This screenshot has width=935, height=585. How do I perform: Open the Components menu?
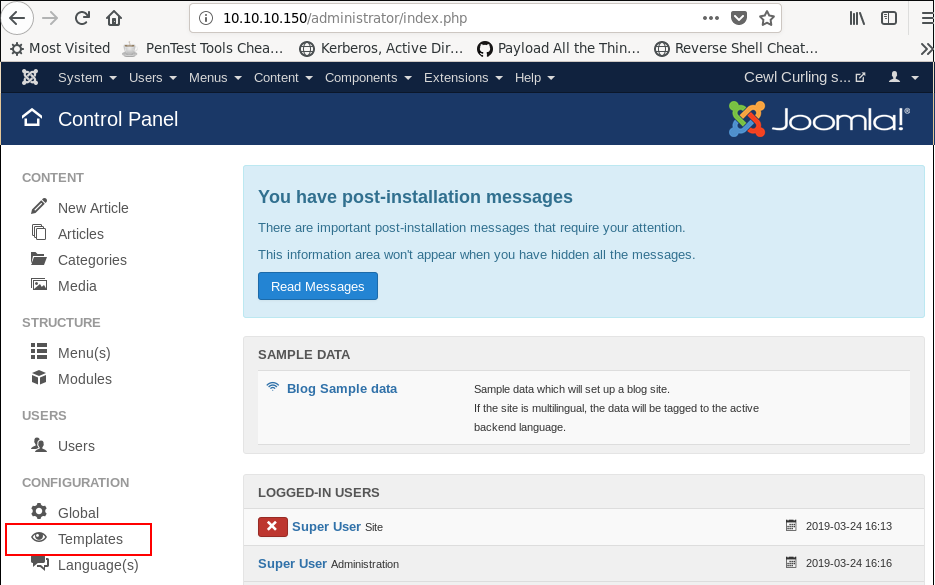tap(367, 78)
